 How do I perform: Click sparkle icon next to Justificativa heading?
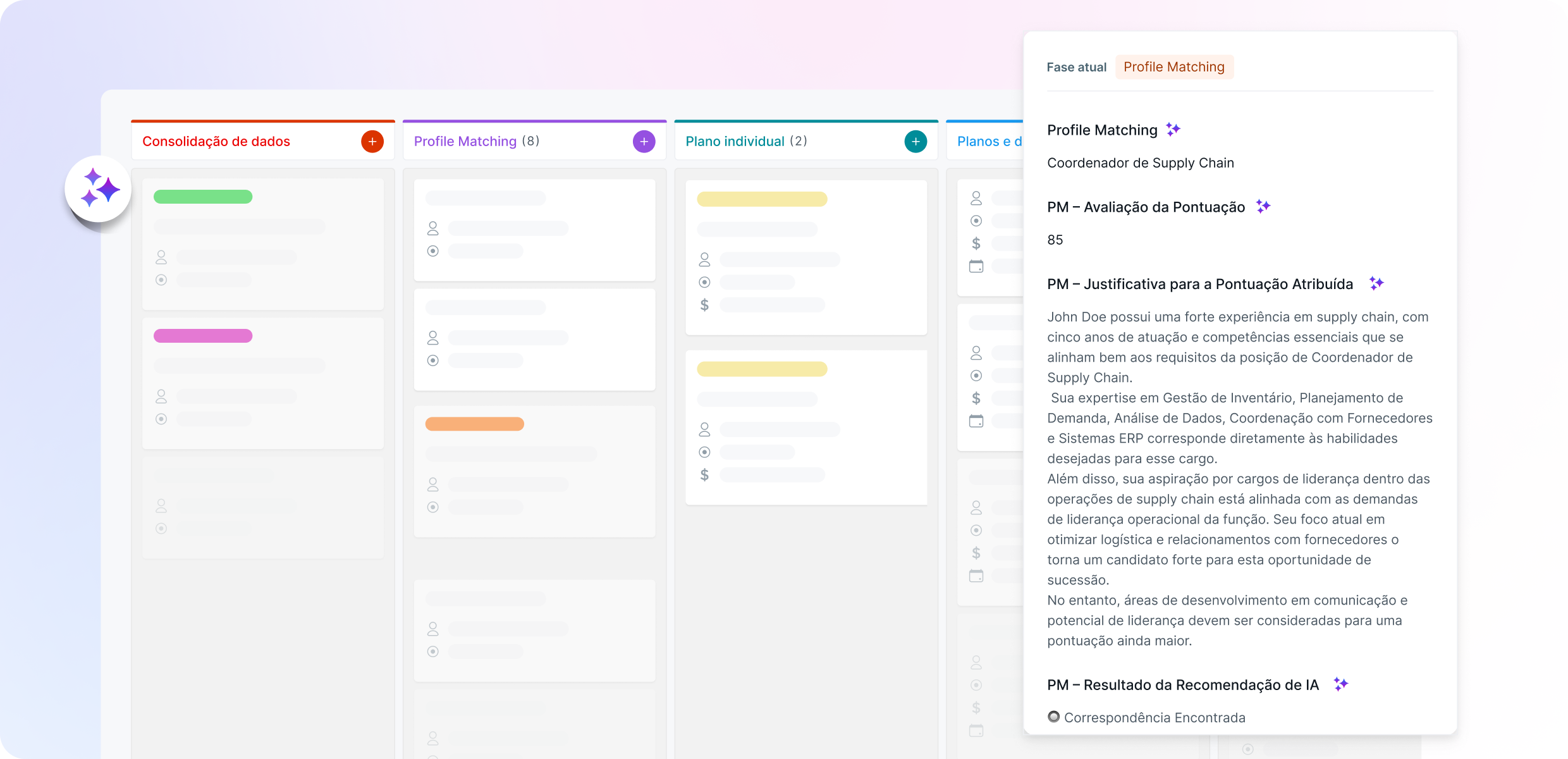pyautogui.click(x=1376, y=283)
